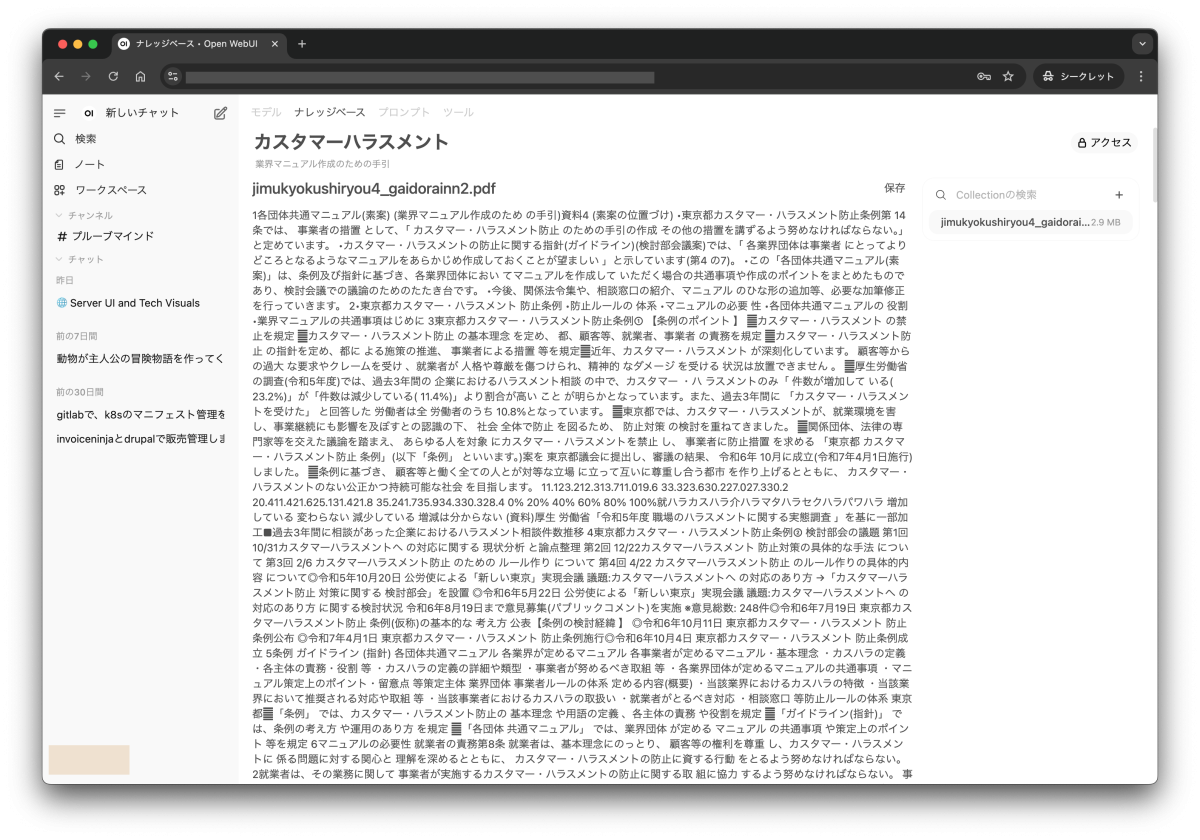Collapse the チャンネル section

coord(84,215)
